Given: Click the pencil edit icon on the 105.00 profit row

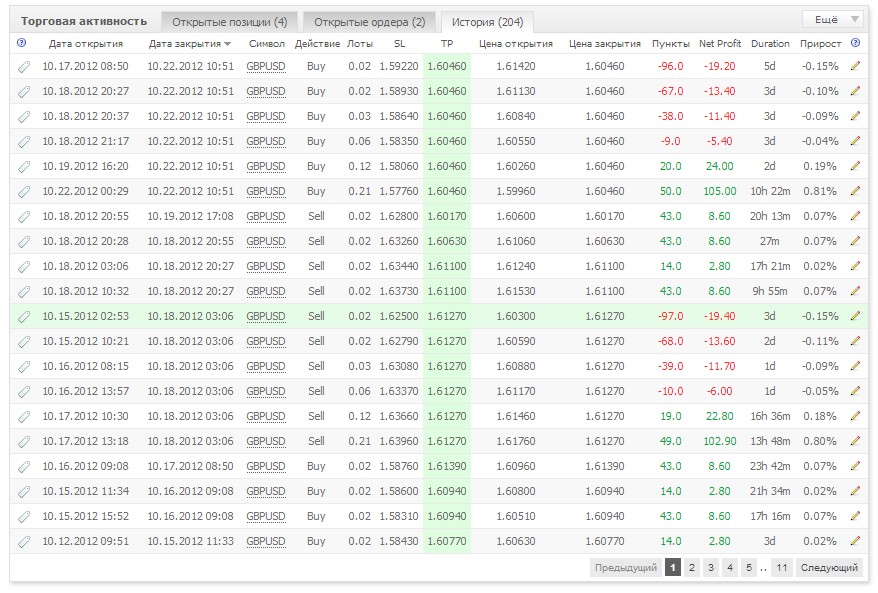Looking at the screenshot, I should tap(855, 191).
